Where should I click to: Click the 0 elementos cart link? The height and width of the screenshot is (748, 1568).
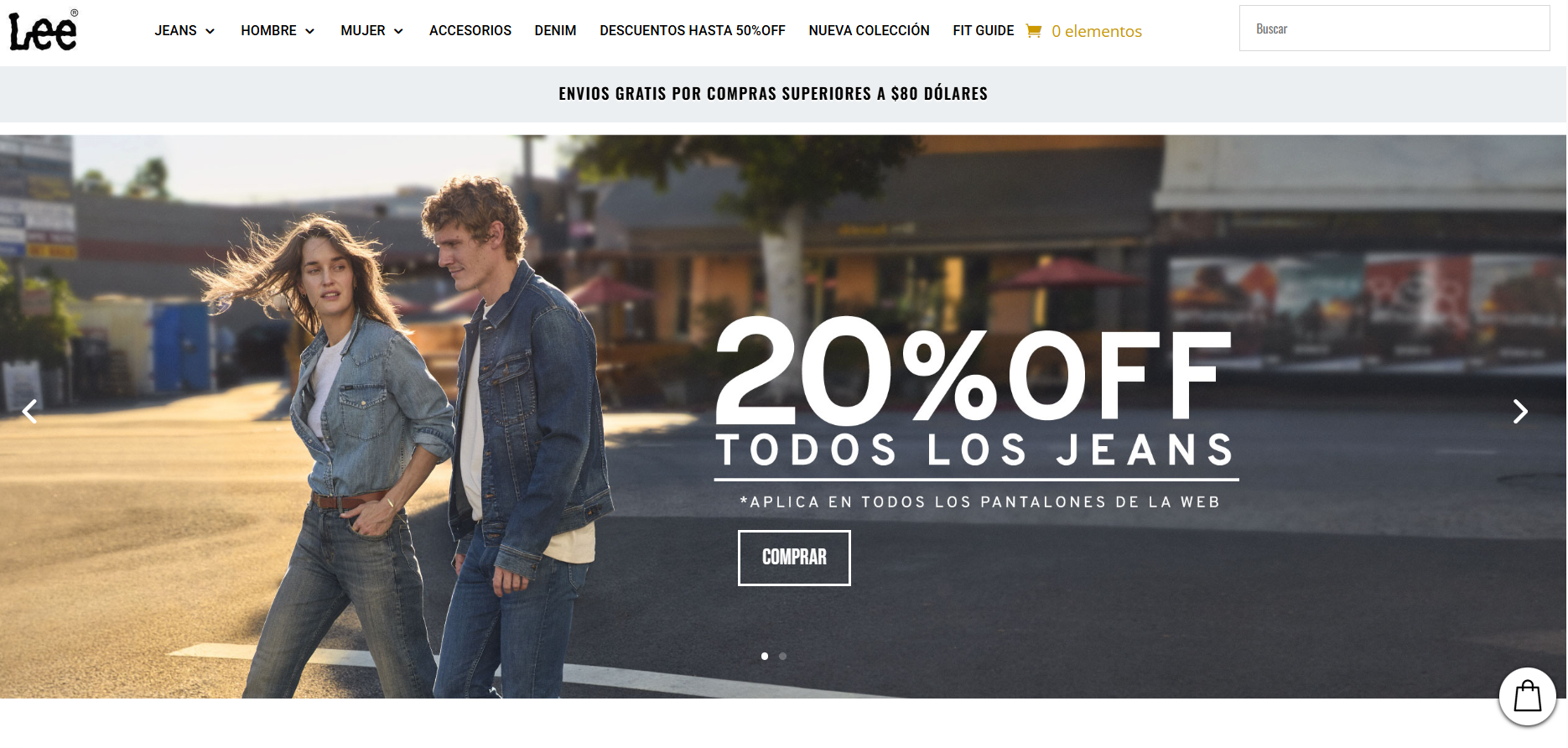1097,32
